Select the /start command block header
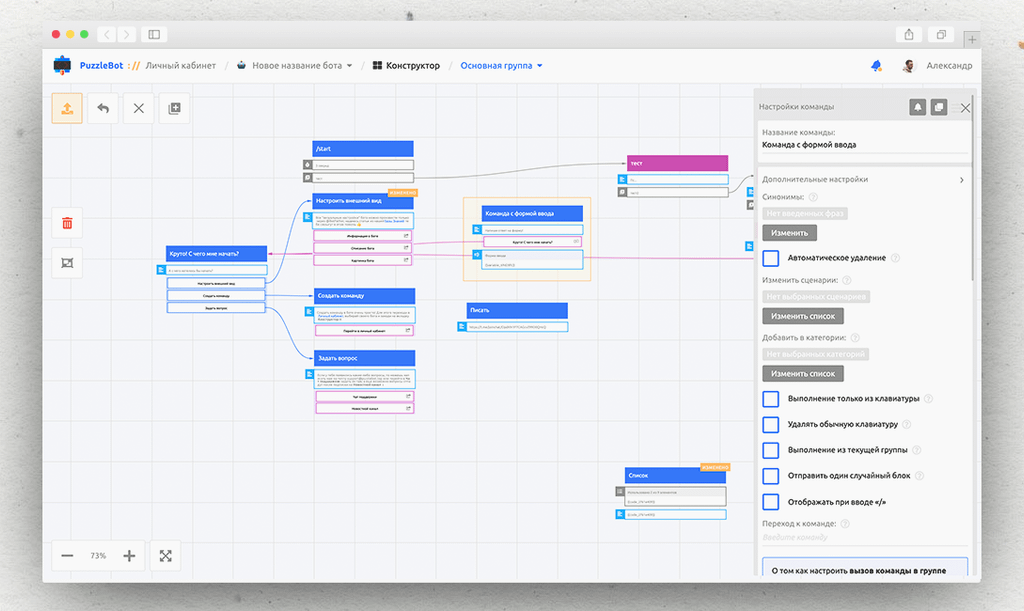This screenshot has width=1024, height=611. (363, 149)
